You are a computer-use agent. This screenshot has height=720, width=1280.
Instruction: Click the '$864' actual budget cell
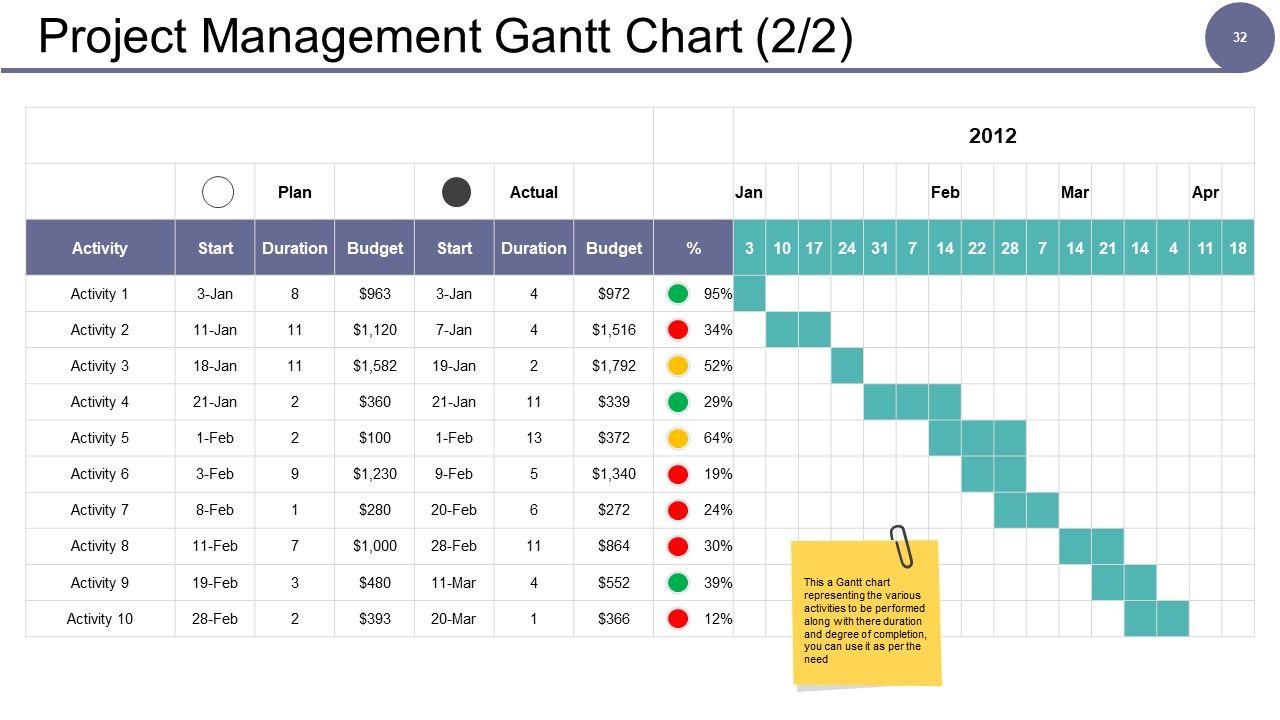tap(614, 546)
